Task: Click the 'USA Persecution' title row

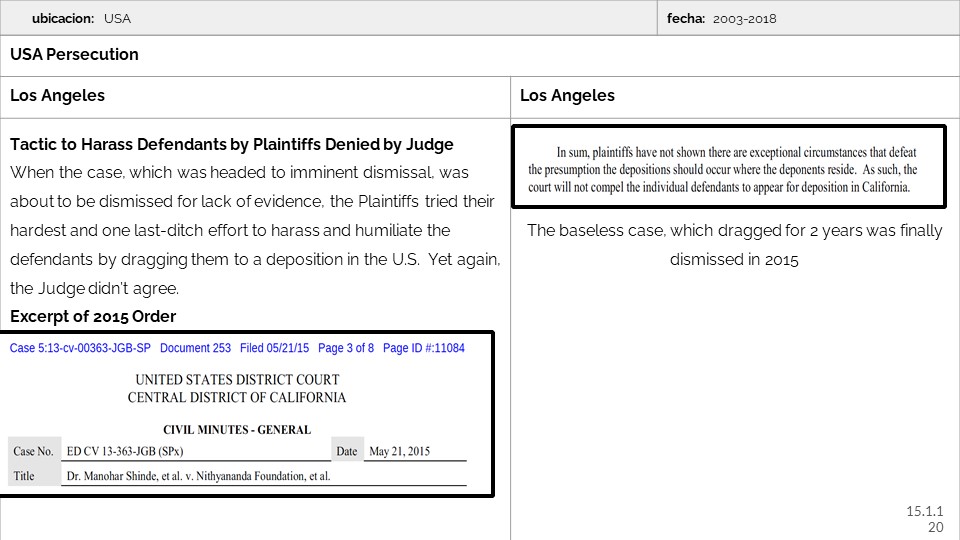Action: (x=75, y=54)
